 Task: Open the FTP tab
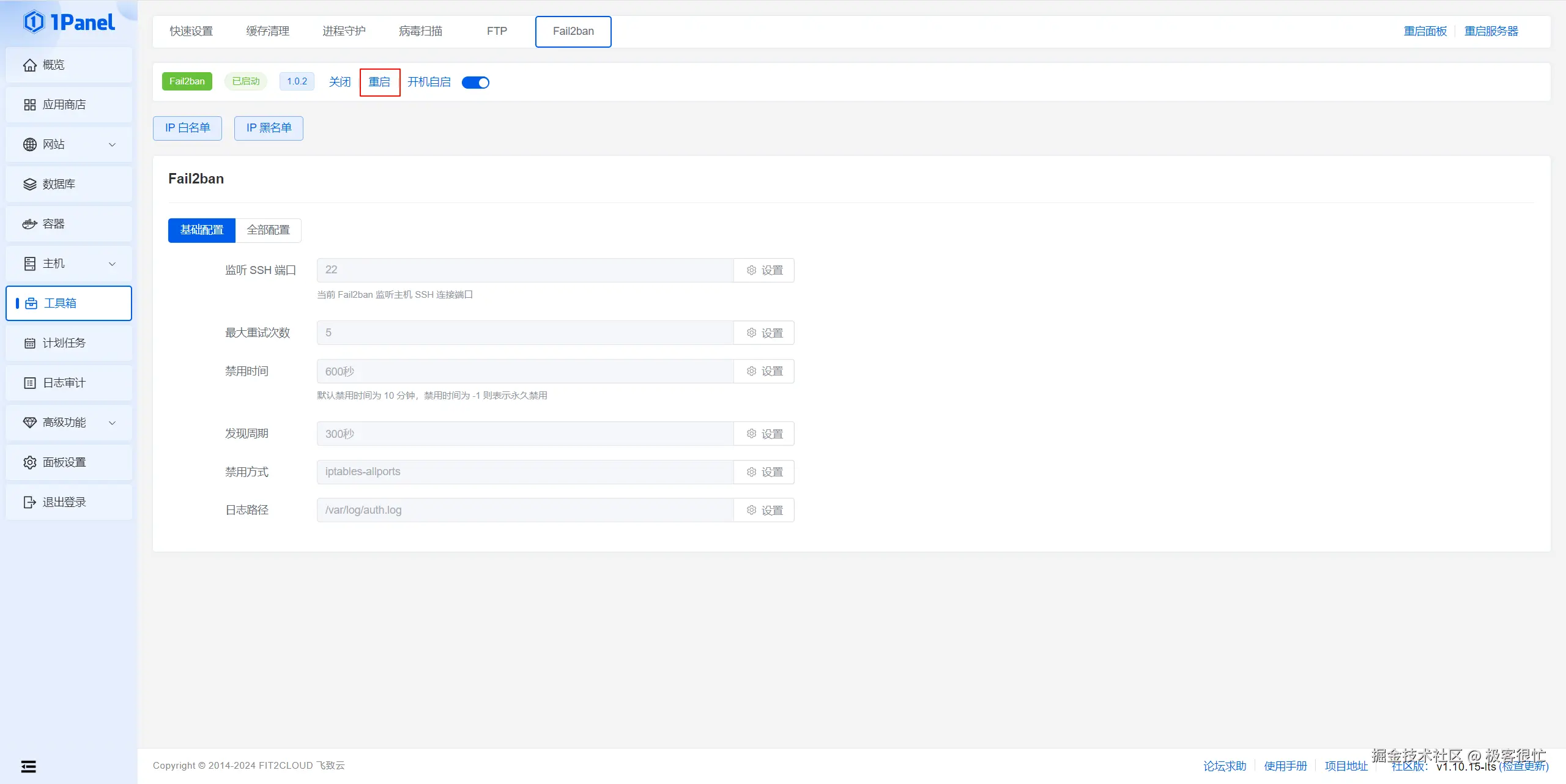pyautogui.click(x=497, y=31)
